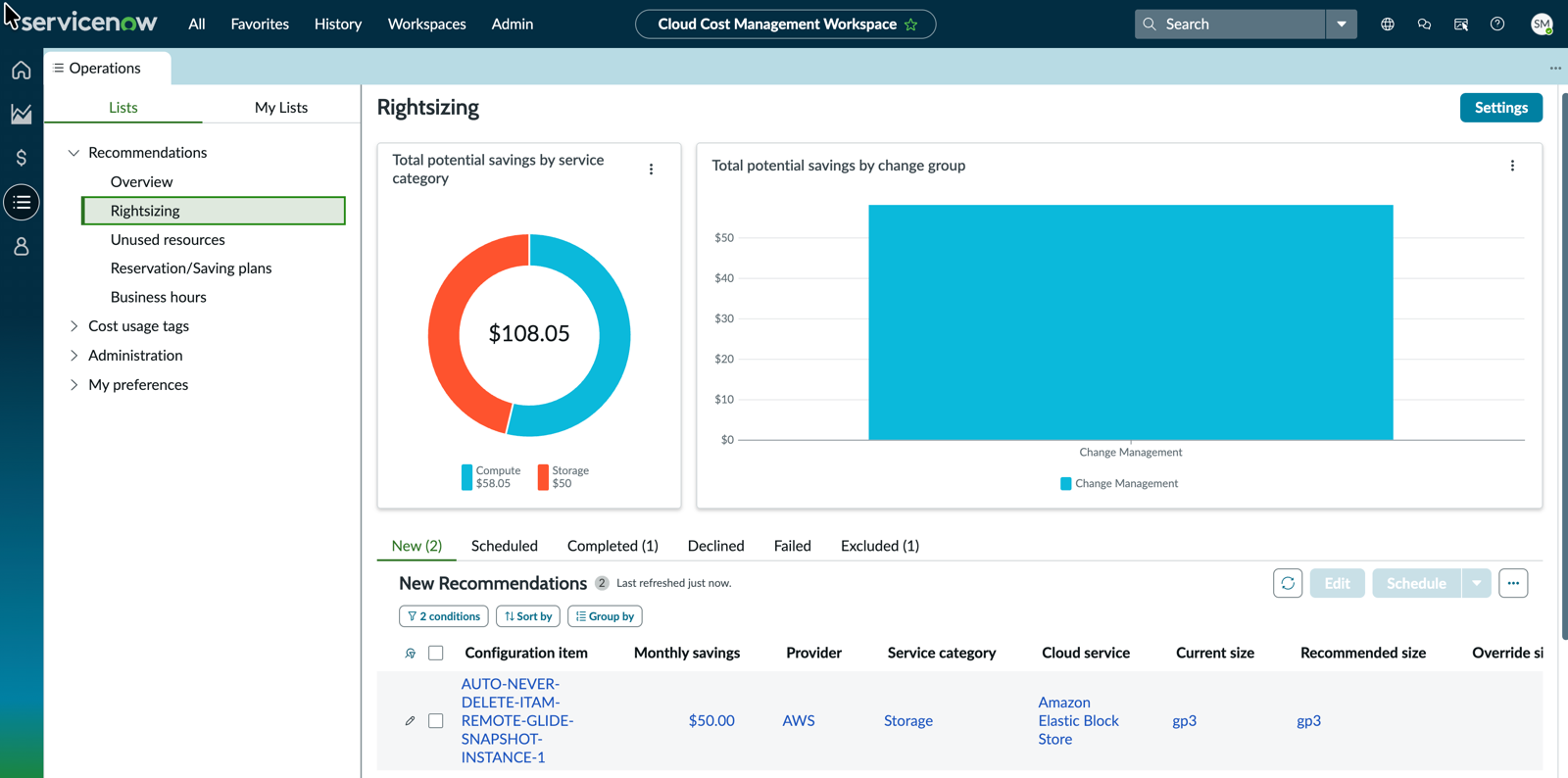Screen dimensions: 1568x778
Task: Open the chat bubbles icon in the top bar
Action: (x=1424, y=24)
